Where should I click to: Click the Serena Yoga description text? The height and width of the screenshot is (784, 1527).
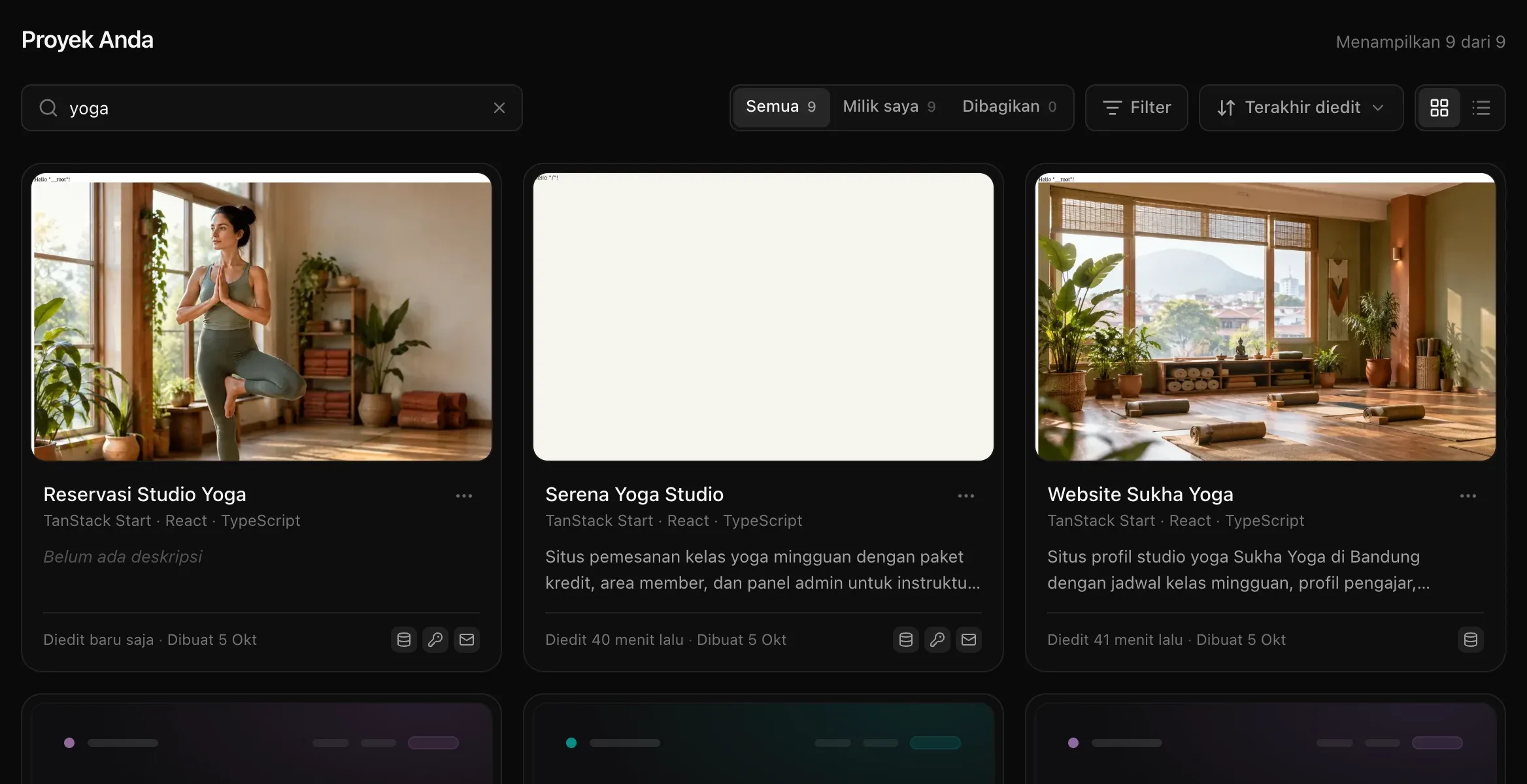click(763, 570)
